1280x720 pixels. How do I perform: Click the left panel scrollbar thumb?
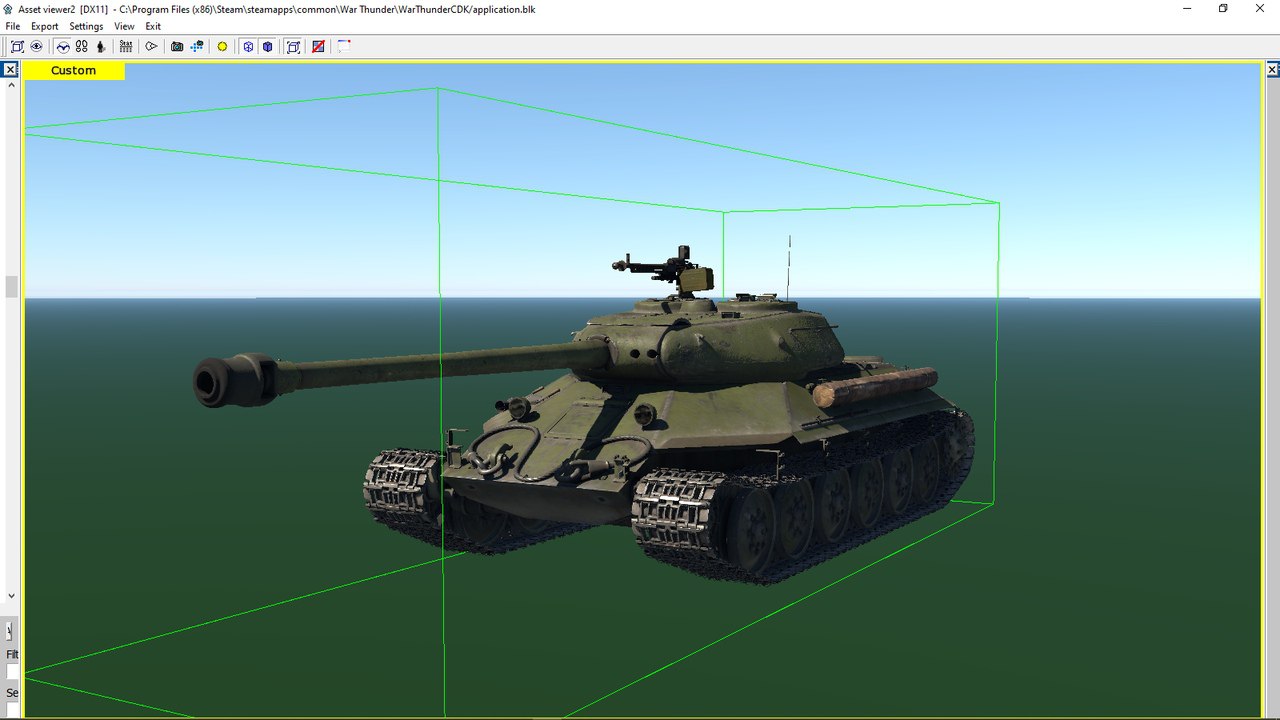pyautogui.click(x=12, y=287)
